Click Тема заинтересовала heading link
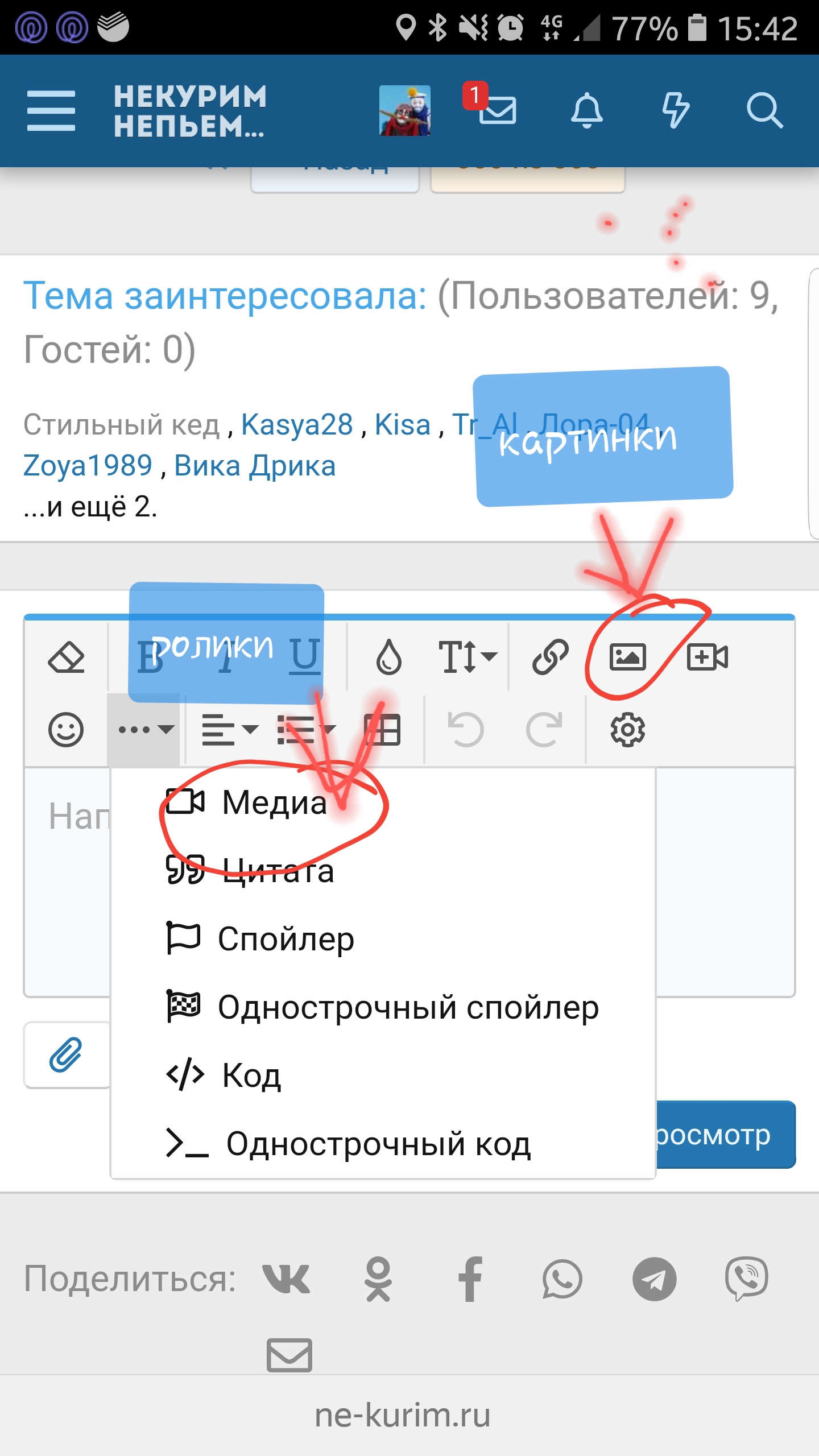The height and width of the screenshot is (1456, 819). tap(225, 296)
